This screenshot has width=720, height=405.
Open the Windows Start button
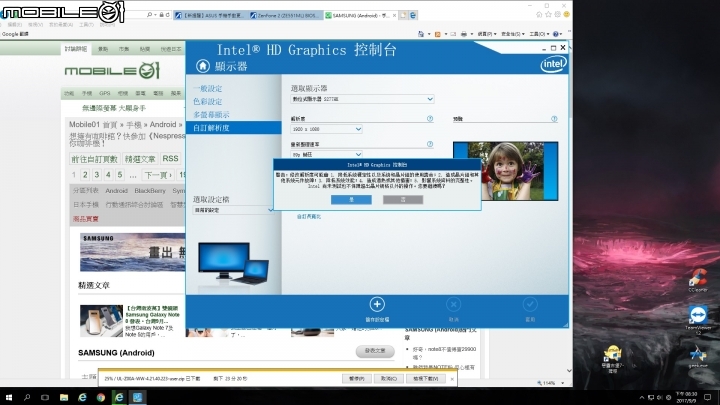[x=8, y=397]
